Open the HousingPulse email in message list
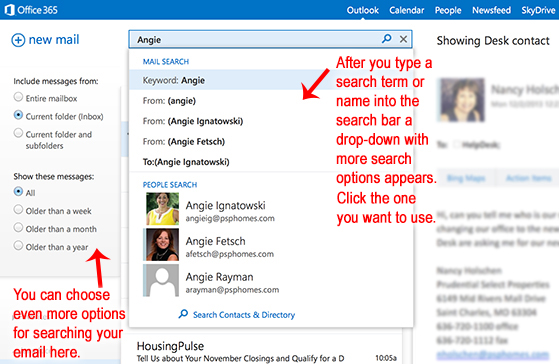This screenshot has height=364, width=559. click(267, 351)
